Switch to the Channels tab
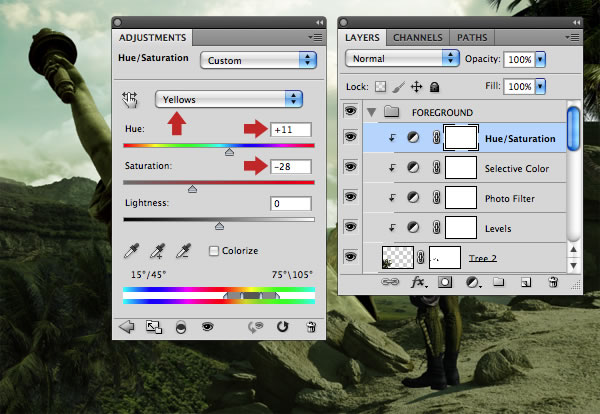Image resolution: width=600 pixels, height=414 pixels. point(417,38)
